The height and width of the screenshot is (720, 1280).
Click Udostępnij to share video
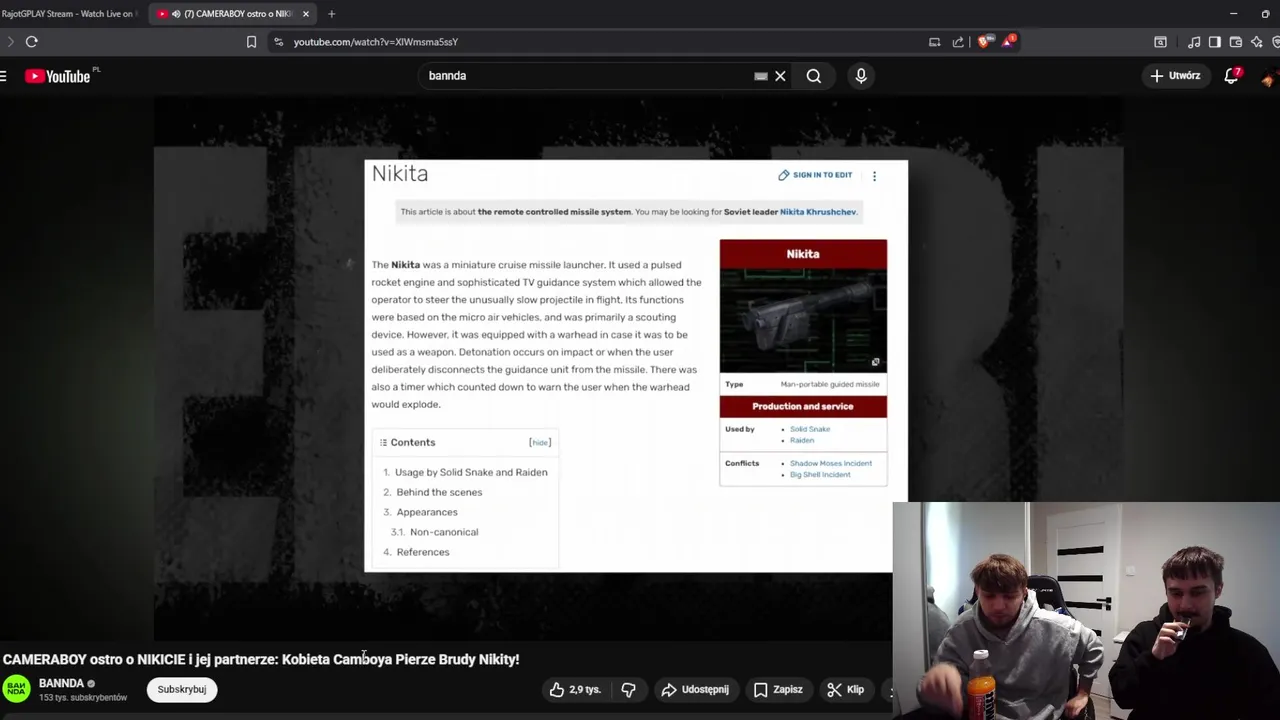click(x=694, y=689)
